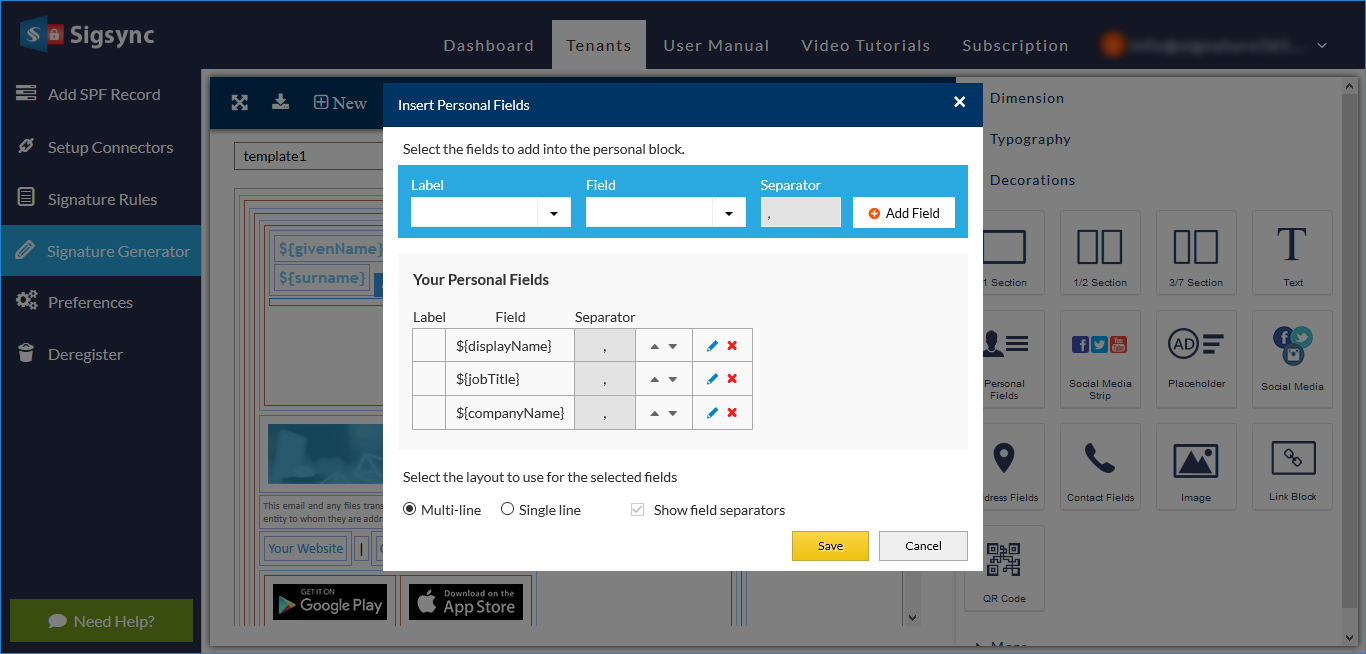1366x654 pixels.
Task: Add the Social Media Strip block
Action: pyautogui.click(x=1099, y=358)
